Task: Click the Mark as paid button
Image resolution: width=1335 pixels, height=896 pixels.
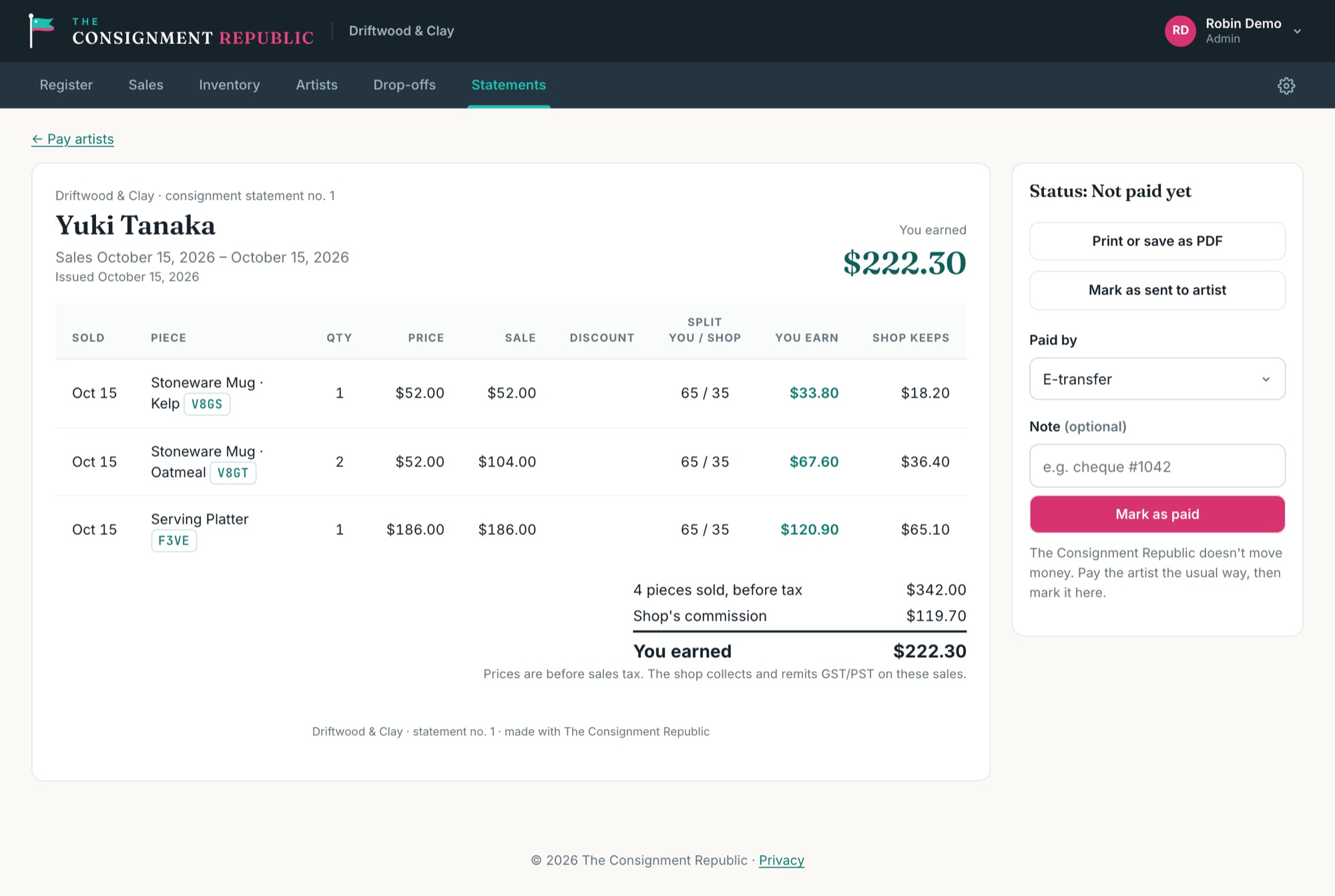Action: coord(1157,514)
